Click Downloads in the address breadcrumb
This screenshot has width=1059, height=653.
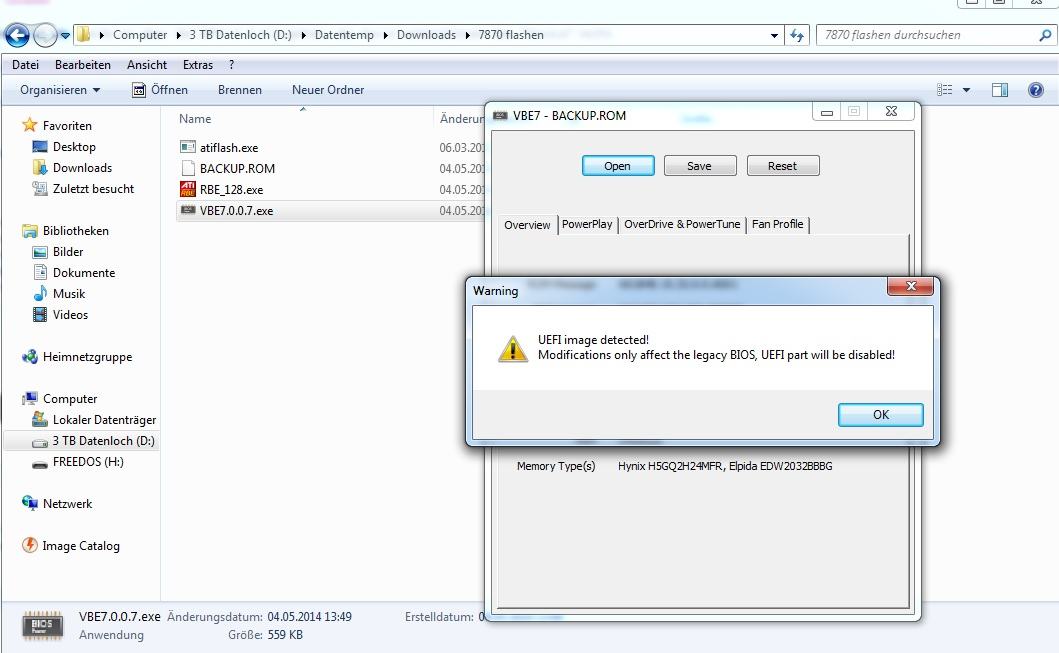[426, 35]
